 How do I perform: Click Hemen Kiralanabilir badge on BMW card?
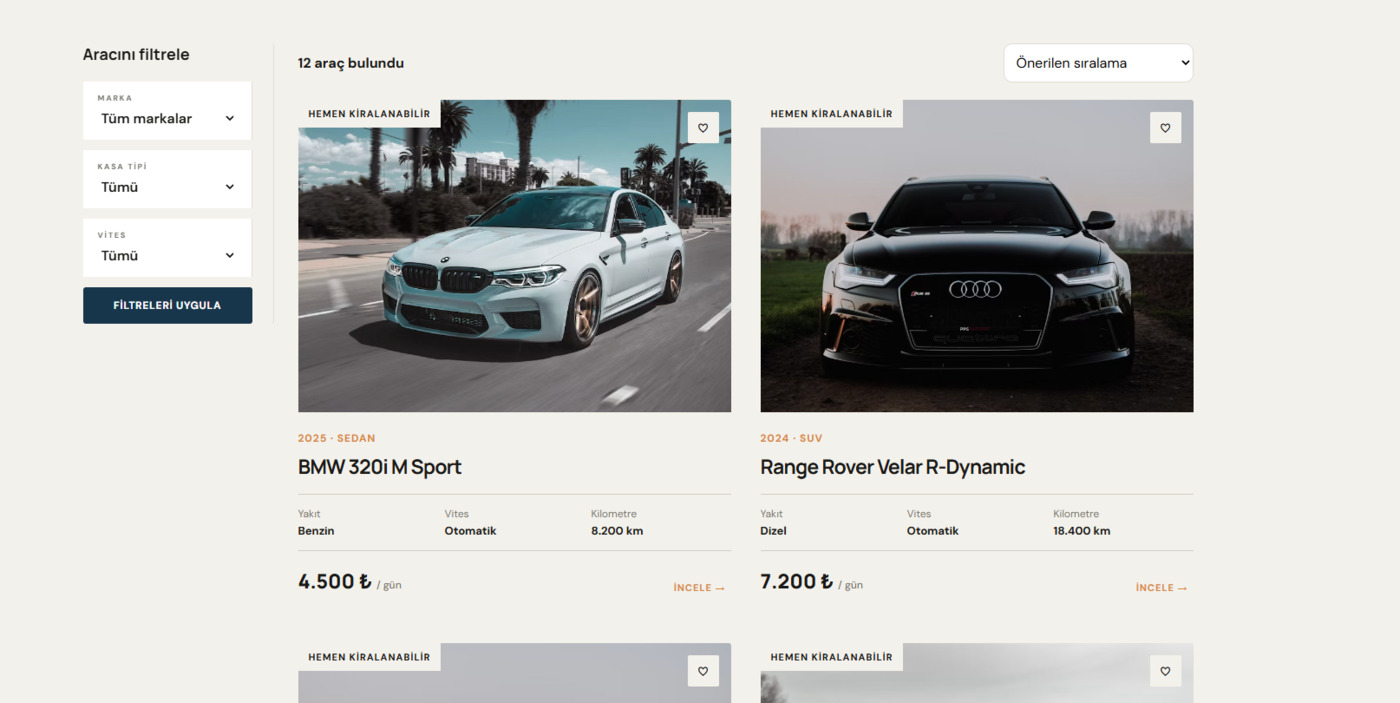[x=369, y=114]
